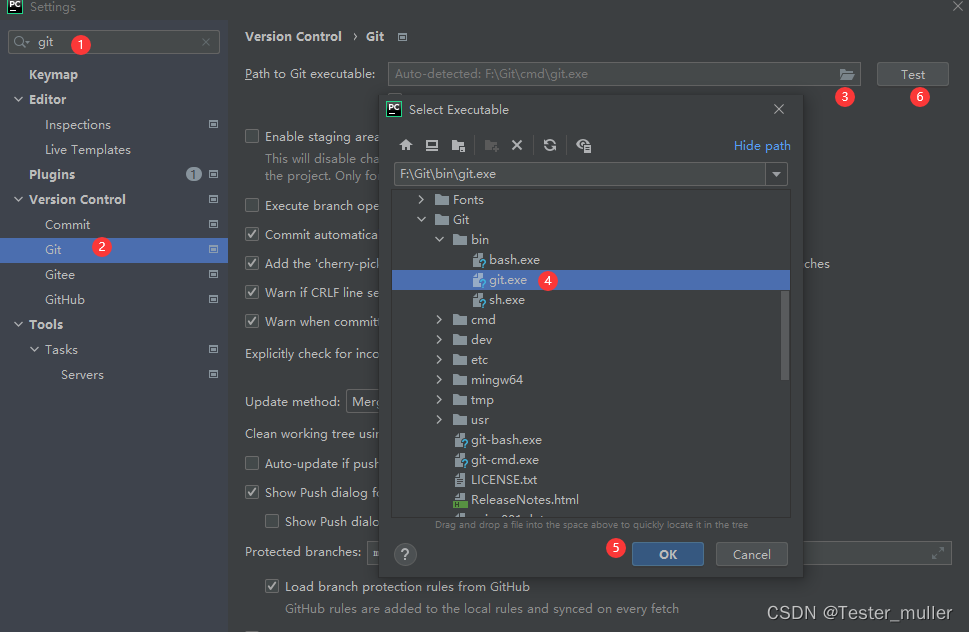The image size is (969, 632).
Task: Open Keymap settings page
Action: [53, 75]
